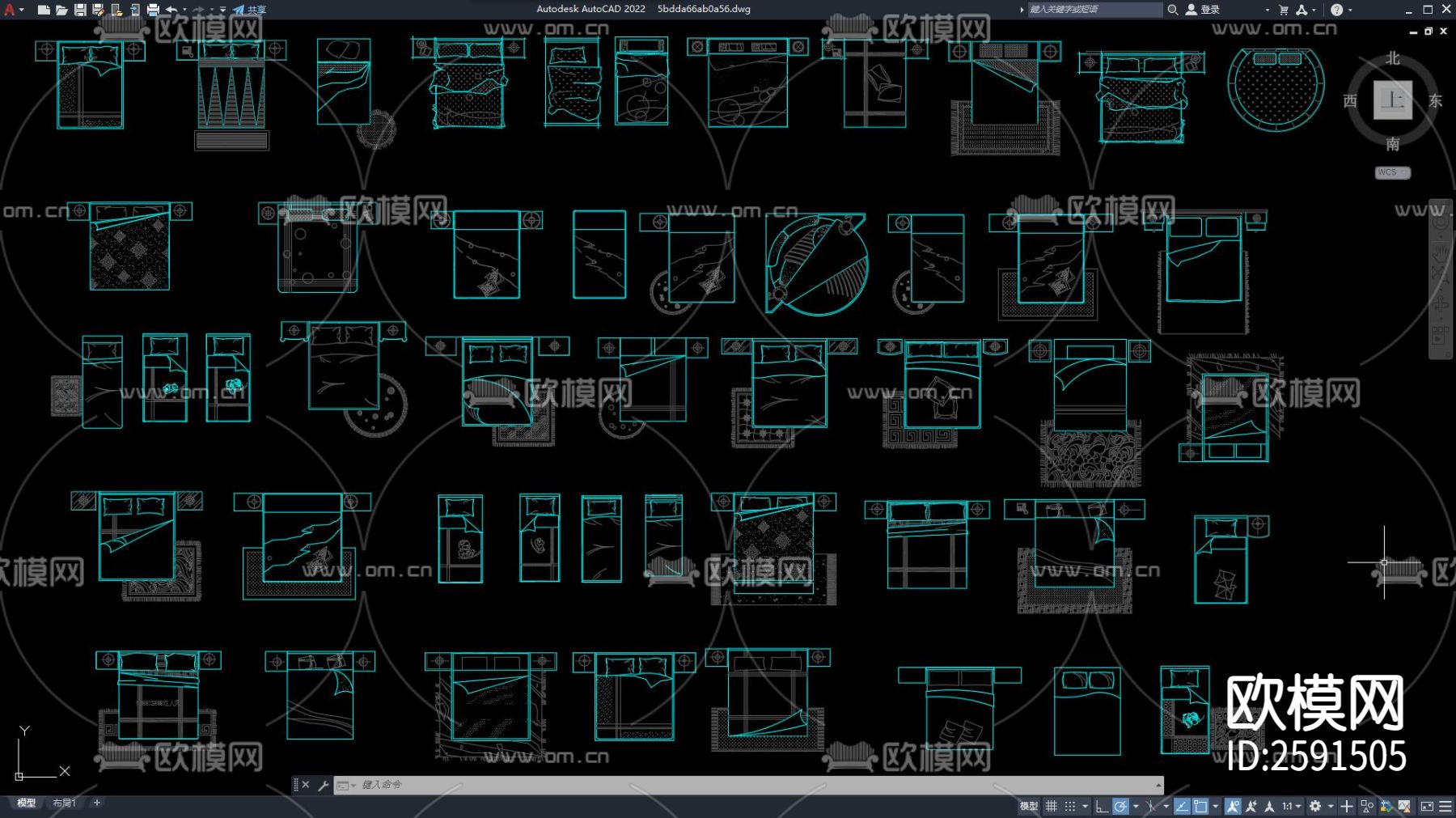Toggle object snap tracking
1456x818 pixels.
1182,806
